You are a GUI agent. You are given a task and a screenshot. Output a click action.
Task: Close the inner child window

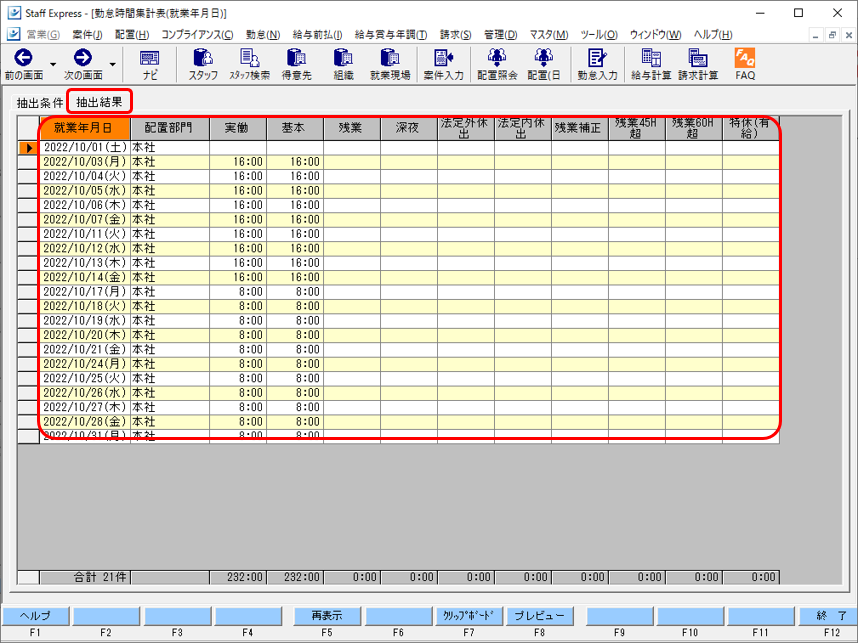(x=849, y=34)
